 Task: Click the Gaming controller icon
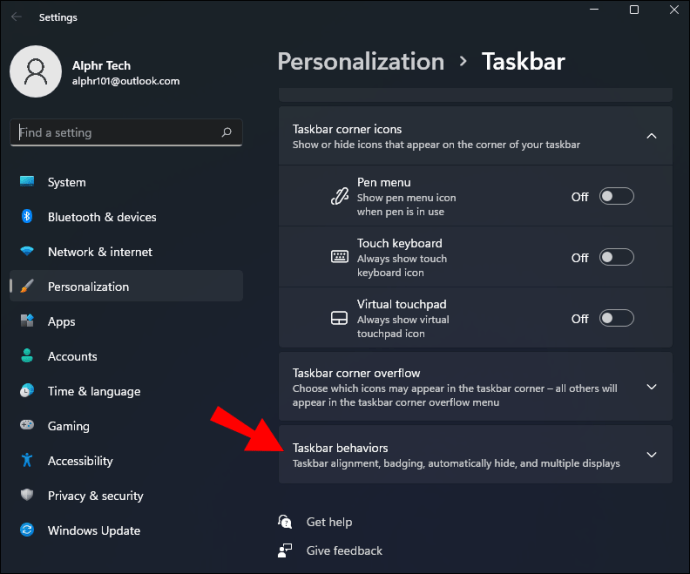click(x=27, y=426)
